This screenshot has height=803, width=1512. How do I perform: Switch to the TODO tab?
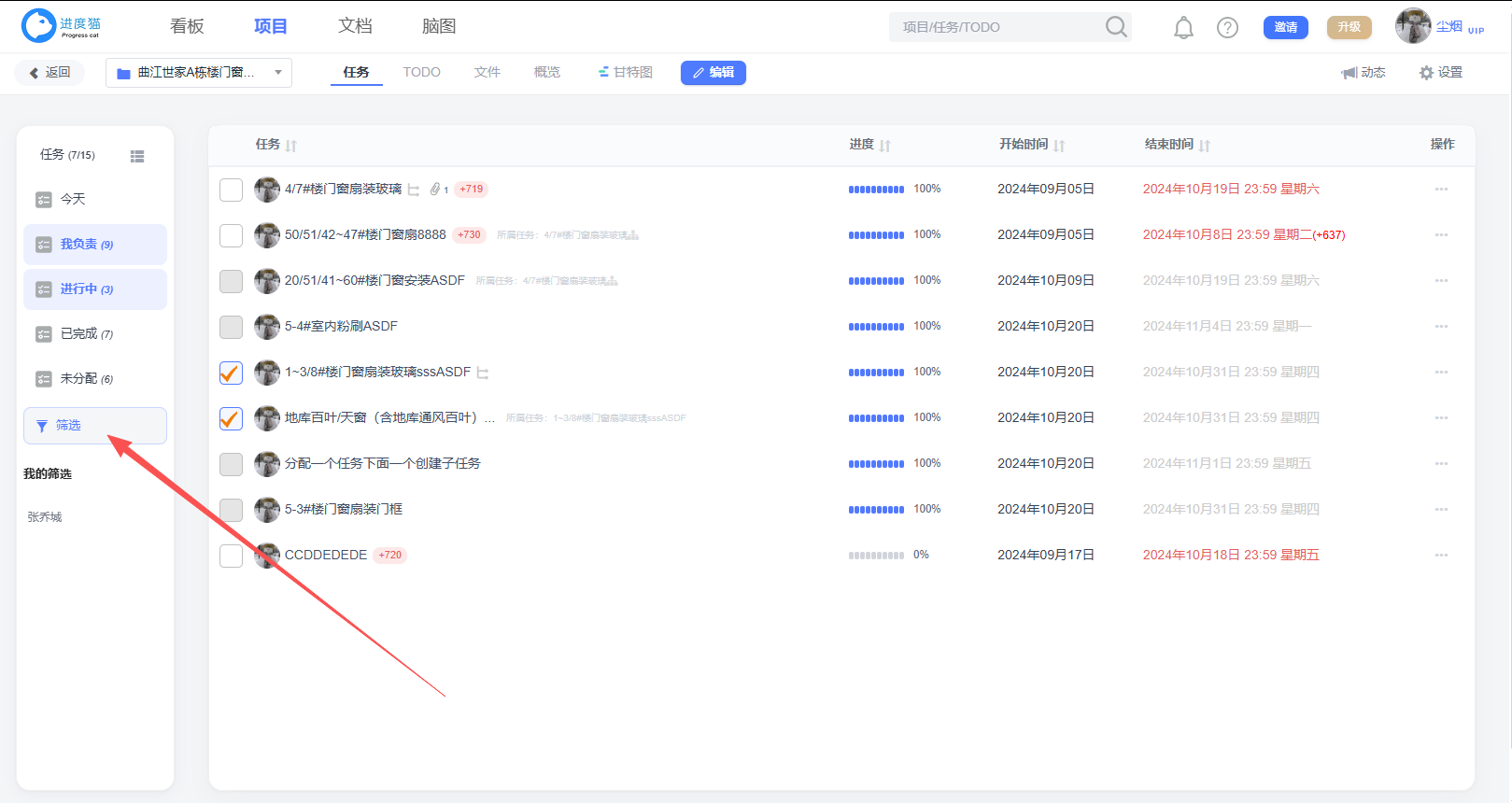coord(422,72)
